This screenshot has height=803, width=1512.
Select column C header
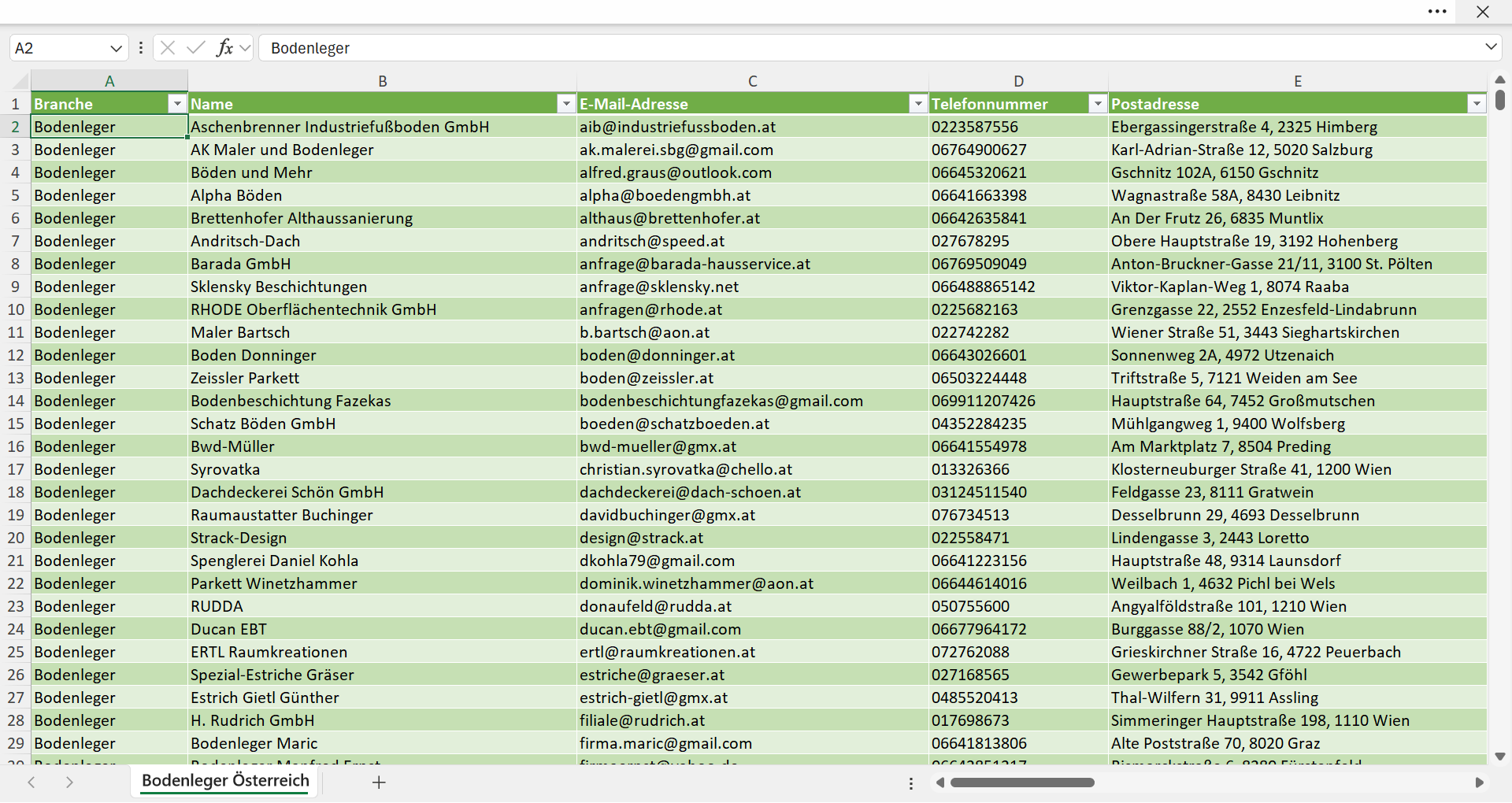753,80
